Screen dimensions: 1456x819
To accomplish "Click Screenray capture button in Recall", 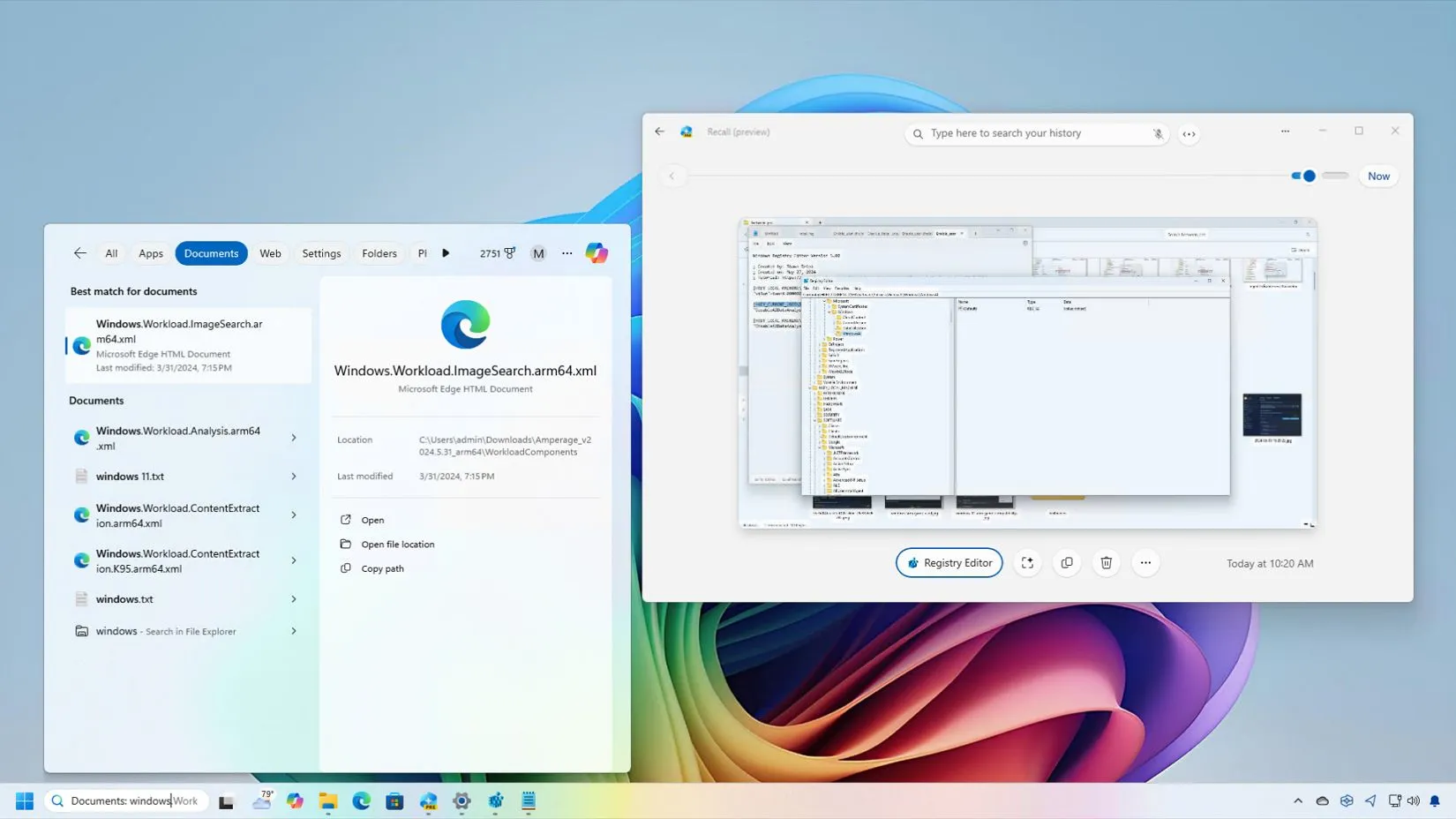I will 1027,563.
